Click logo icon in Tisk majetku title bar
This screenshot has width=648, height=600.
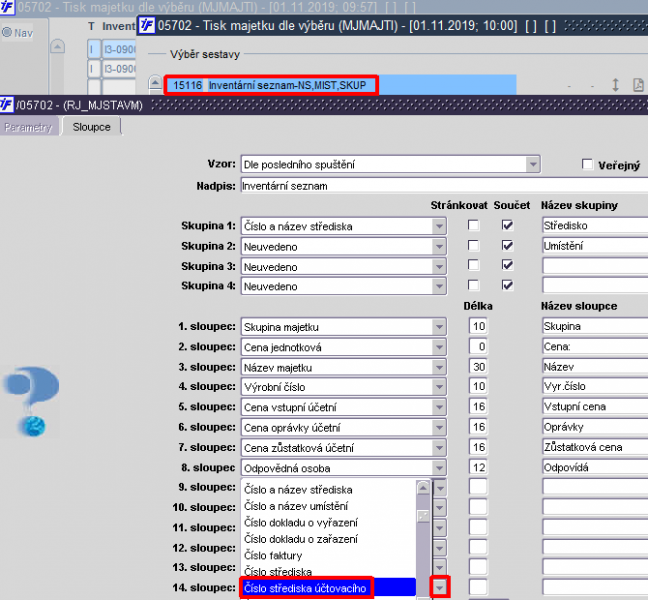coord(147,26)
